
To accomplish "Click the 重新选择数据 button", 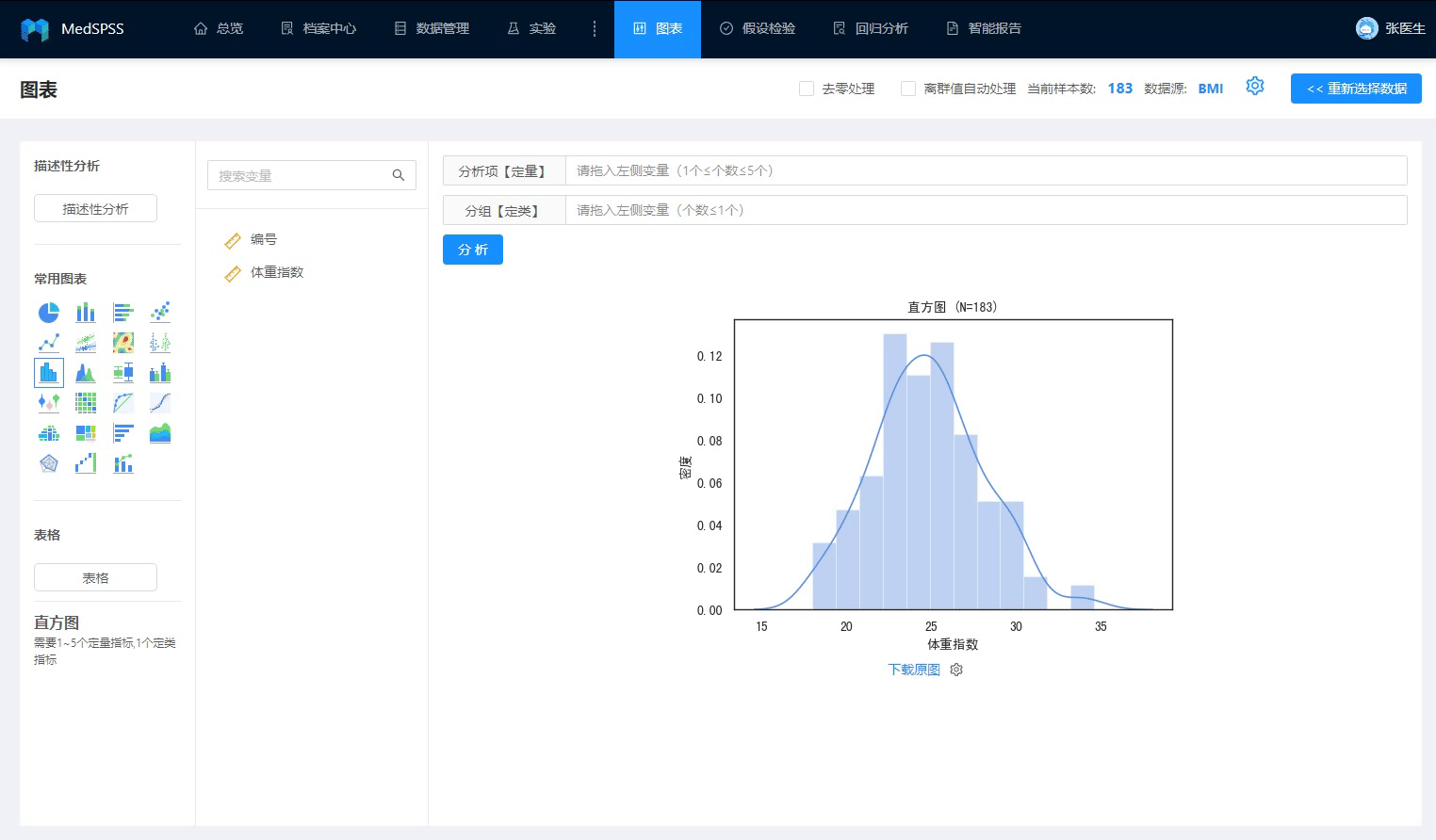I will [x=1356, y=89].
